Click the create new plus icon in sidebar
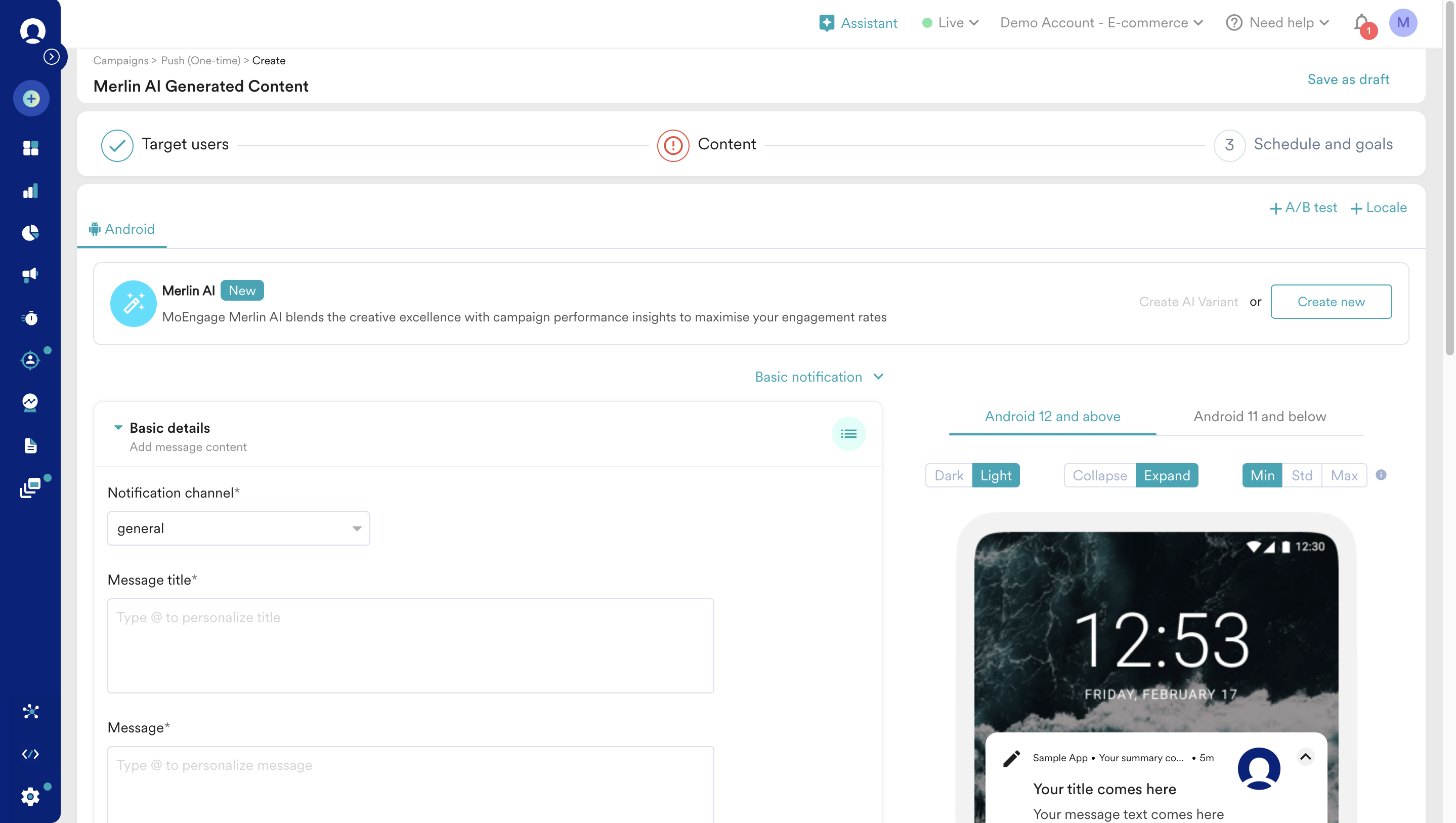Viewport: 1456px width, 823px height. 31,98
